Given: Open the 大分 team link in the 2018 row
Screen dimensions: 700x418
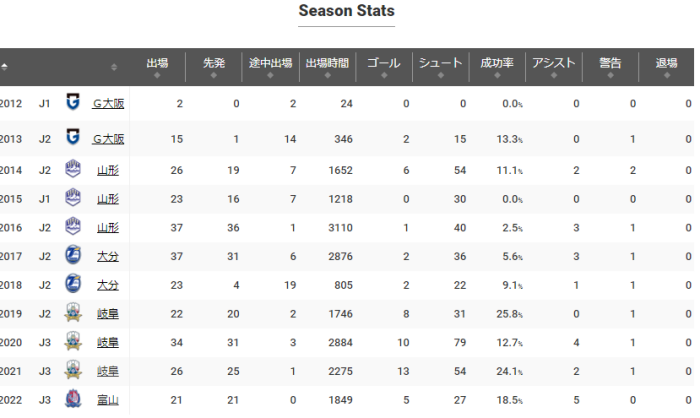Looking at the screenshot, I should click(108, 285).
